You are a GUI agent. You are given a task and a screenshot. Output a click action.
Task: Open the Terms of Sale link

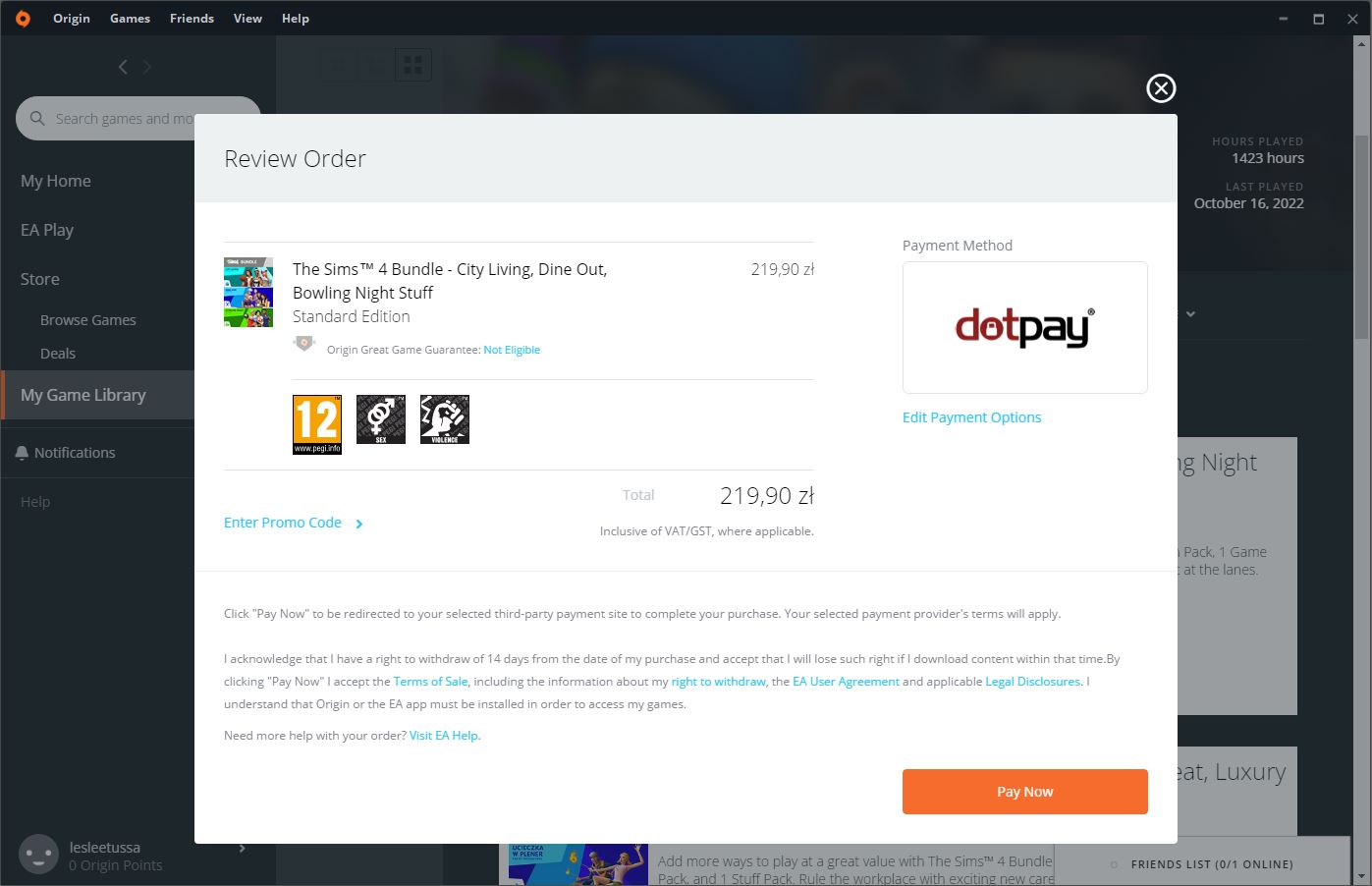tap(431, 682)
